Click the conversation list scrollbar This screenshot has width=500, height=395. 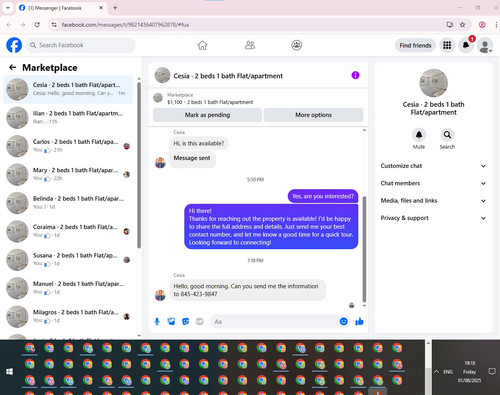point(139,165)
